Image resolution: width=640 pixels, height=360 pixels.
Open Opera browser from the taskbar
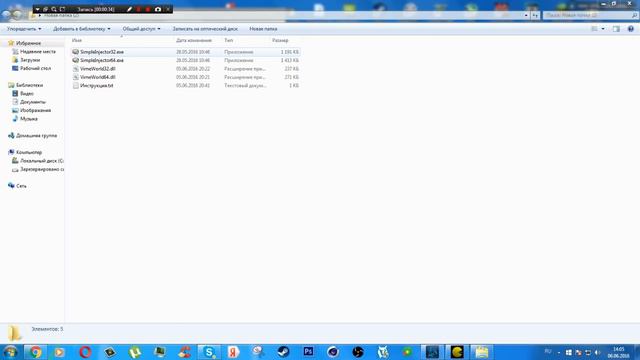[x=85, y=352]
